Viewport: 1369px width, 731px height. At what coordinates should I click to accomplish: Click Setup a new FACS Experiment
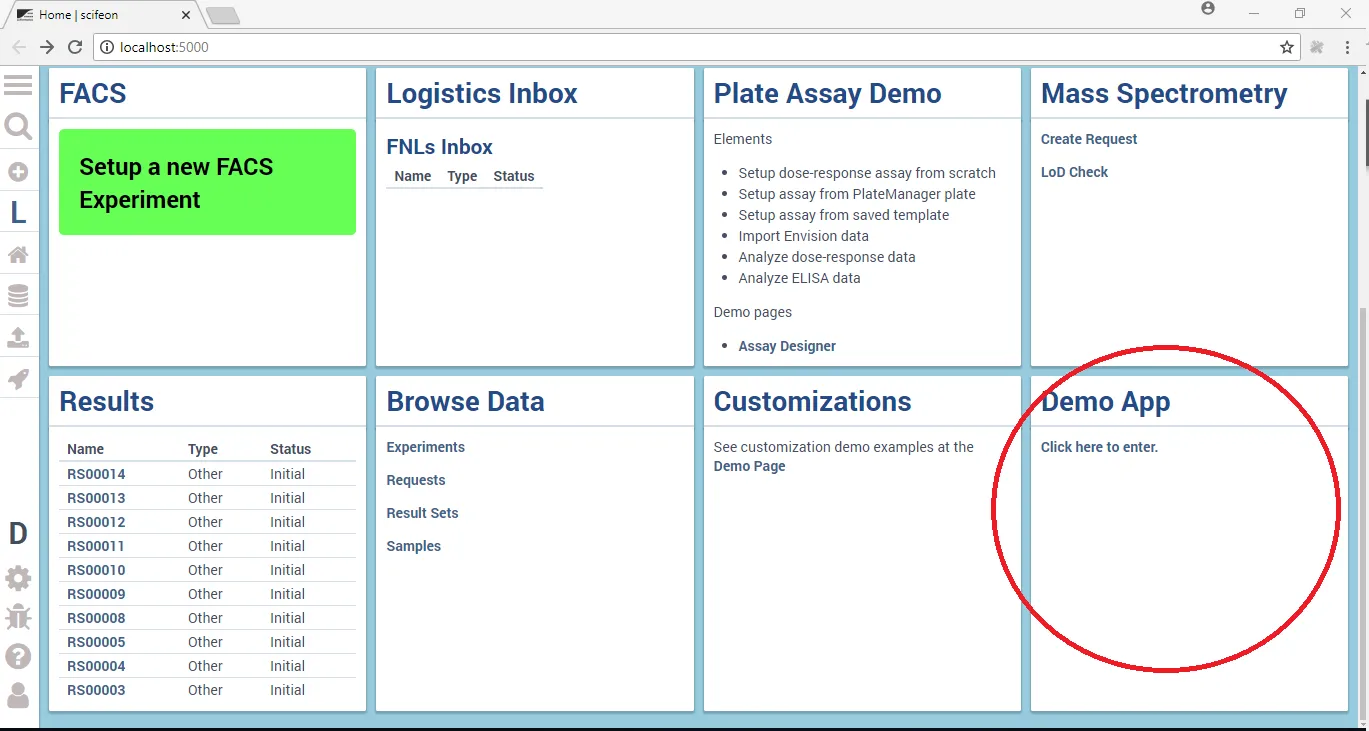[207, 182]
